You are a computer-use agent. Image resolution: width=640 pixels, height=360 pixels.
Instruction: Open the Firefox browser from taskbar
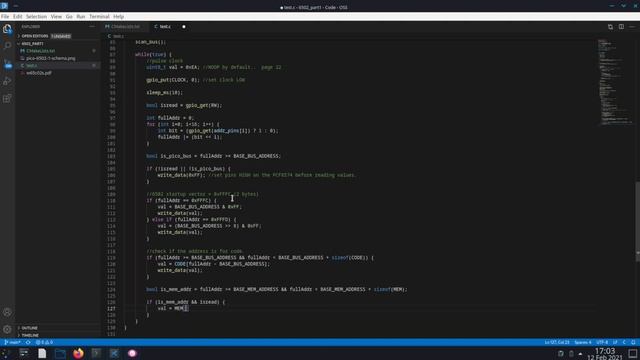tap(78, 353)
